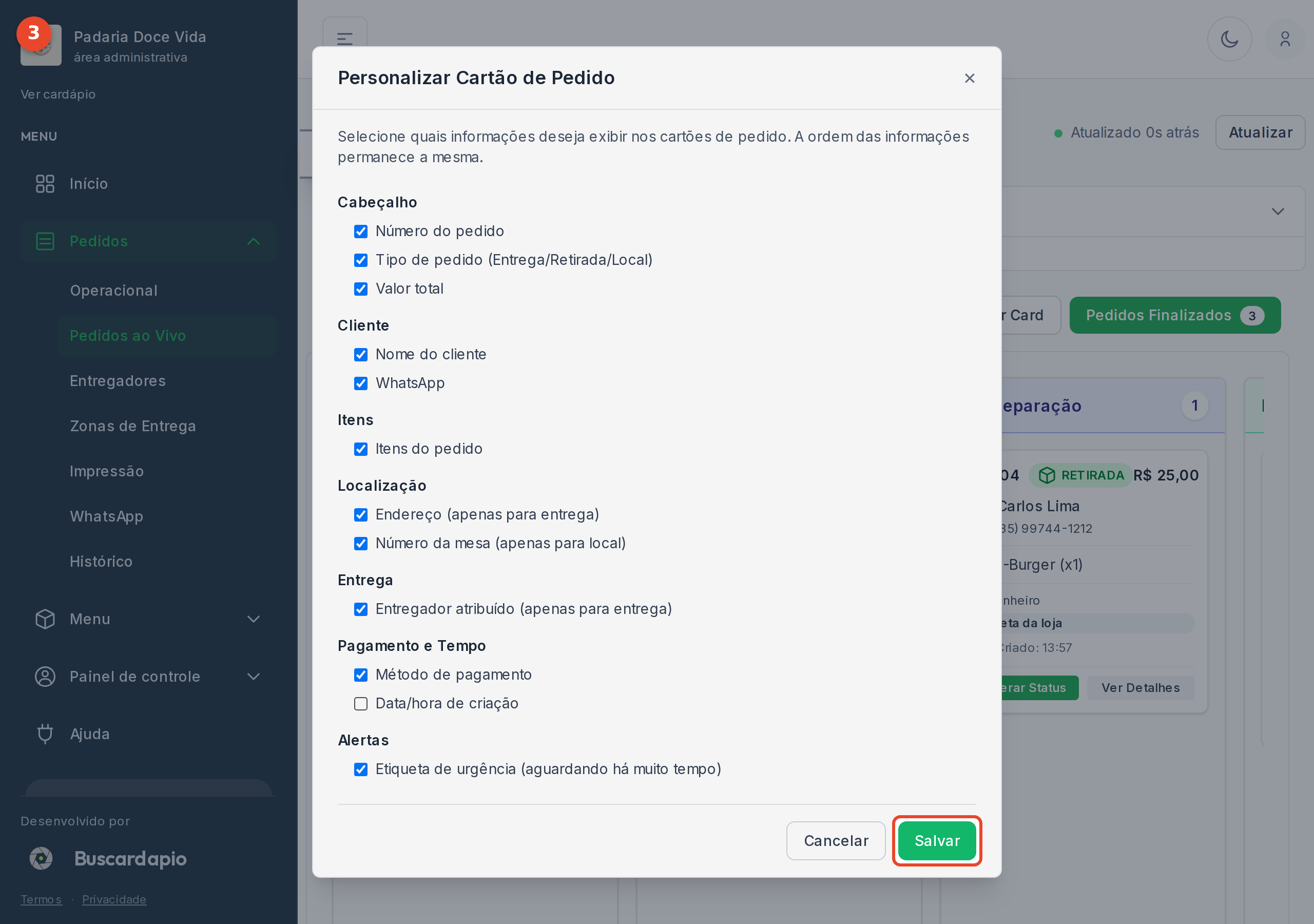Click the hamburger sidebar toggle icon

coord(344,39)
